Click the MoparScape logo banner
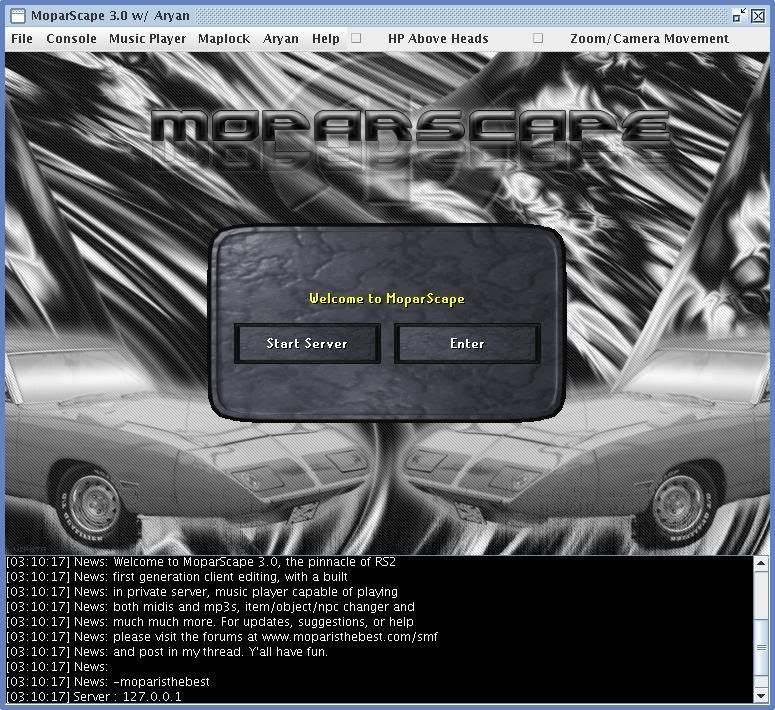Screen dimensions: 775x710 tap(410, 130)
